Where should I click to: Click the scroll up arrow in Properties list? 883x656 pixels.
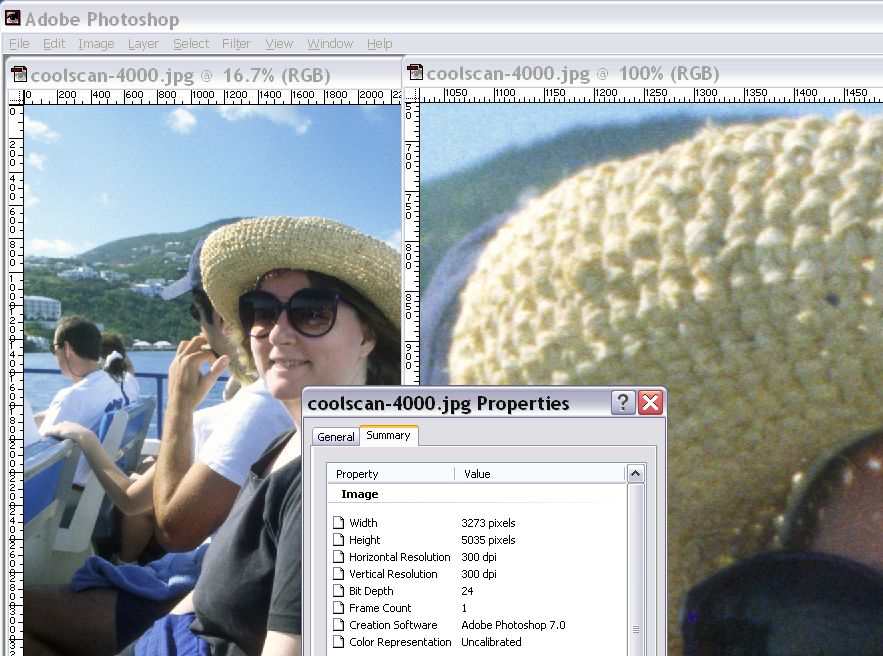635,474
